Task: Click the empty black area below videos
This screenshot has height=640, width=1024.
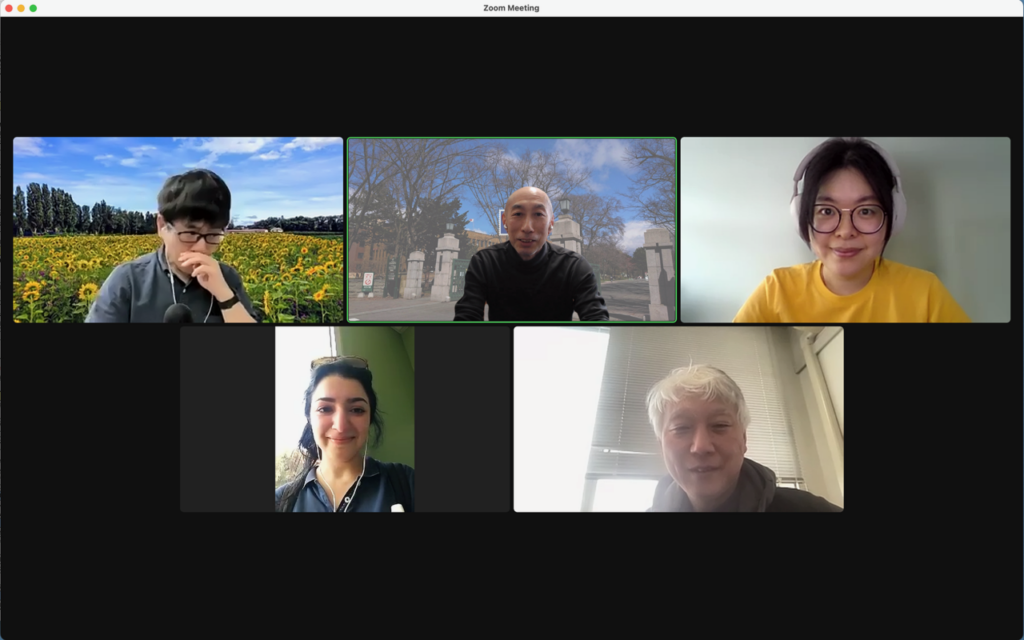Action: (x=512, y=575)
